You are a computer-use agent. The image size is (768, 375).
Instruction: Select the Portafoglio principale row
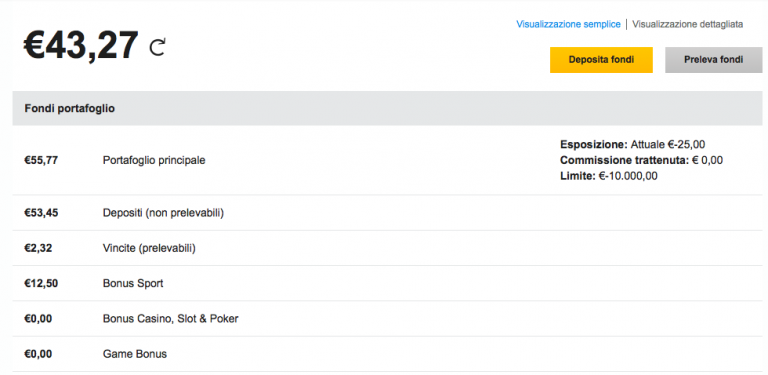click(387, 160)
